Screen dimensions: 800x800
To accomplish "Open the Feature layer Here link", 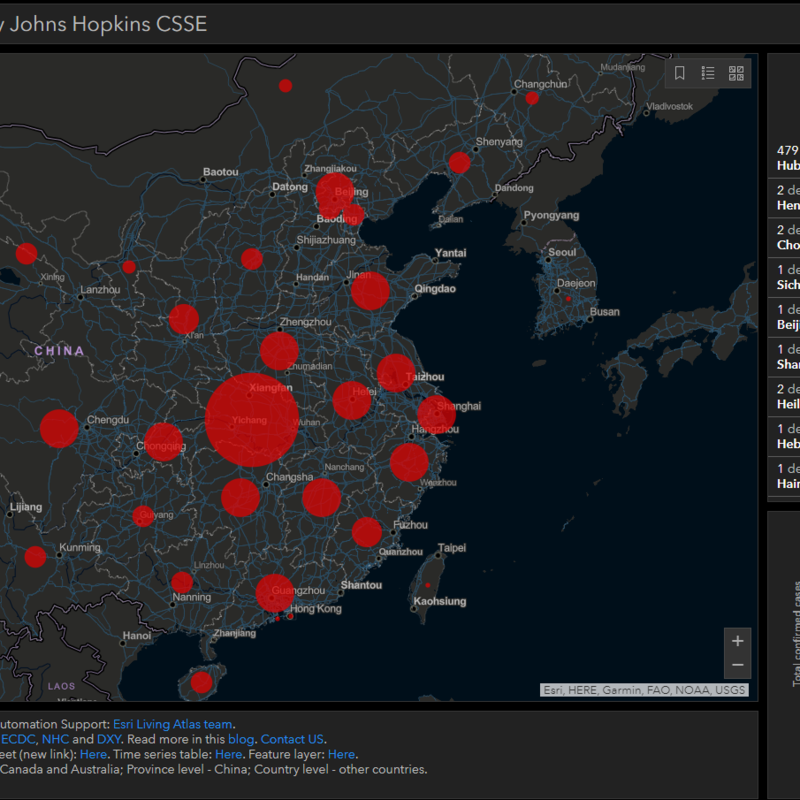I will coord(341,754).
